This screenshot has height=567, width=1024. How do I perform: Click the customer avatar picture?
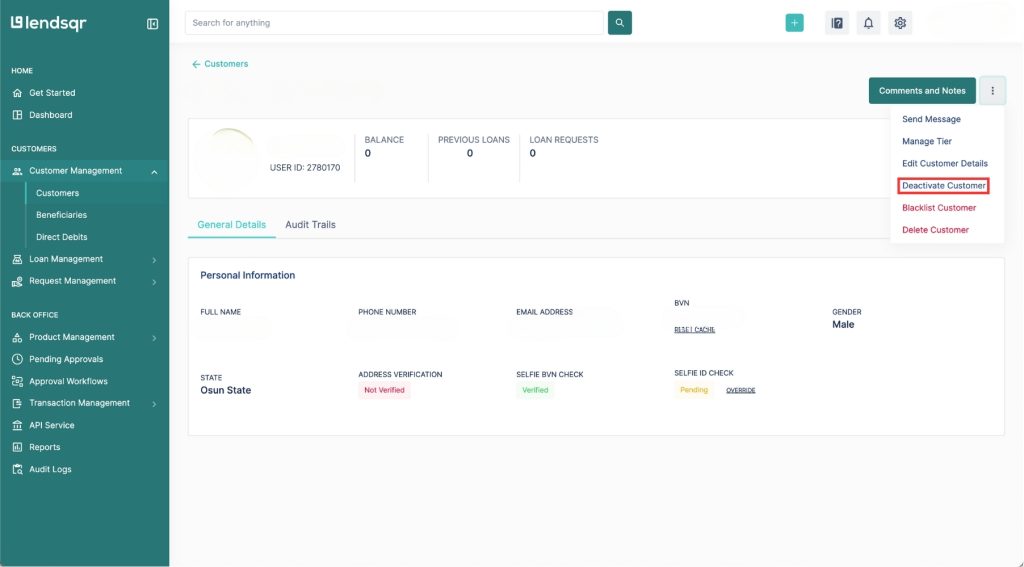coord(229,157)
